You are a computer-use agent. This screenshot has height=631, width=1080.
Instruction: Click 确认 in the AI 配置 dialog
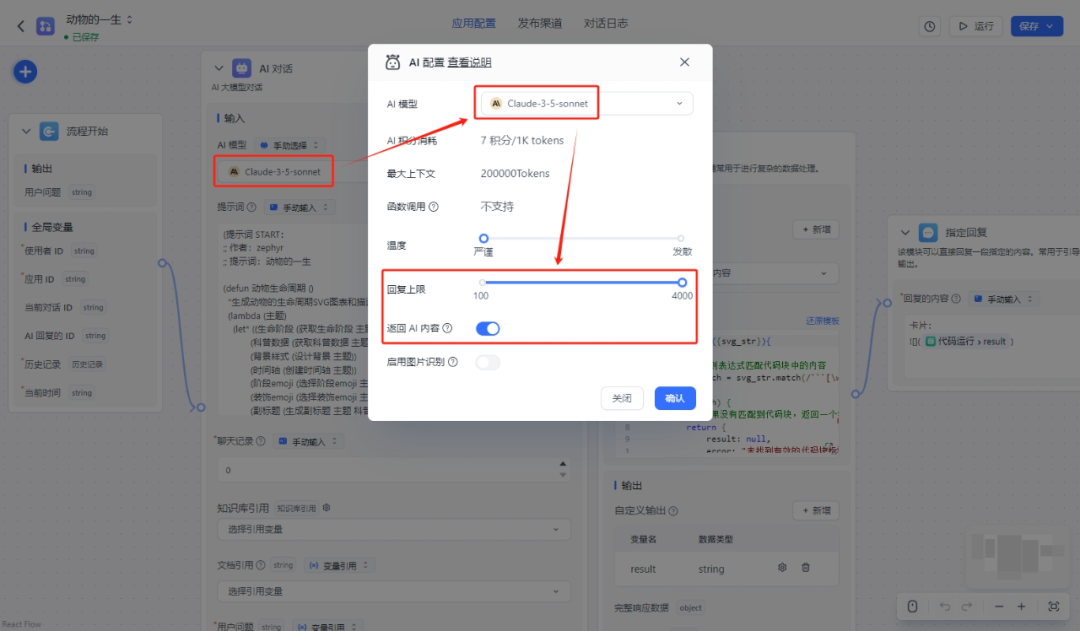[x=674, y=398]
